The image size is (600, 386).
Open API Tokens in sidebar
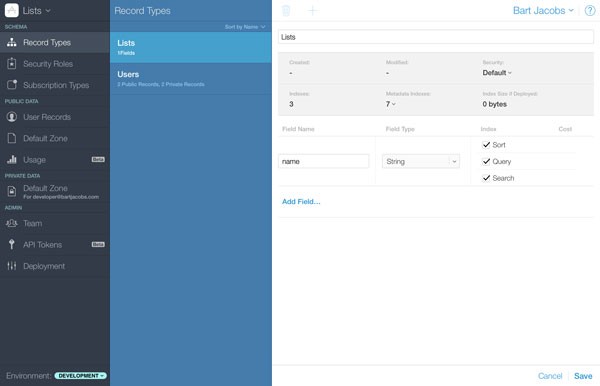tap(55, 244)
